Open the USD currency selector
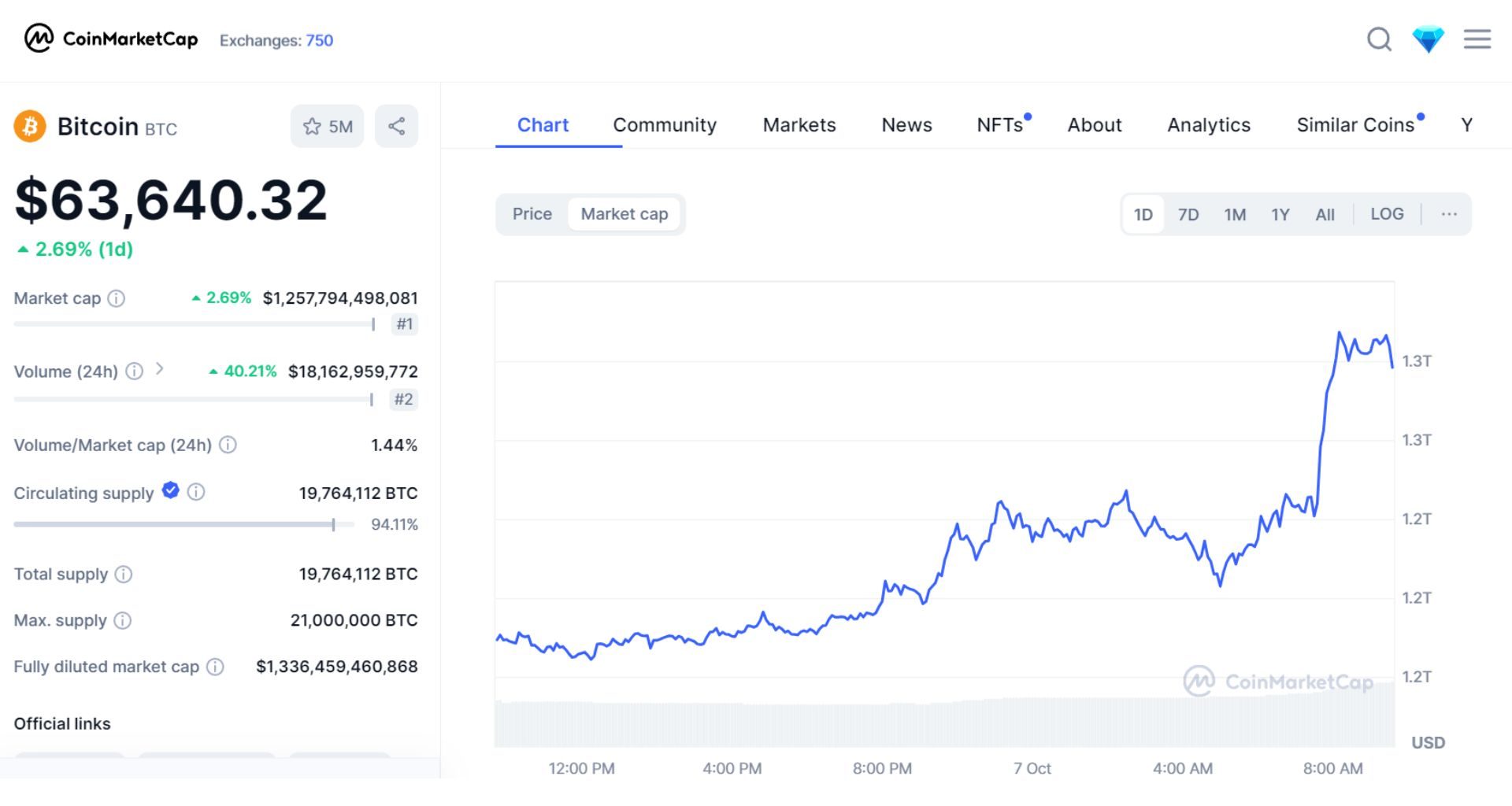The width and height of the screenshot is (1512, 806). [x=1429, y=742]
